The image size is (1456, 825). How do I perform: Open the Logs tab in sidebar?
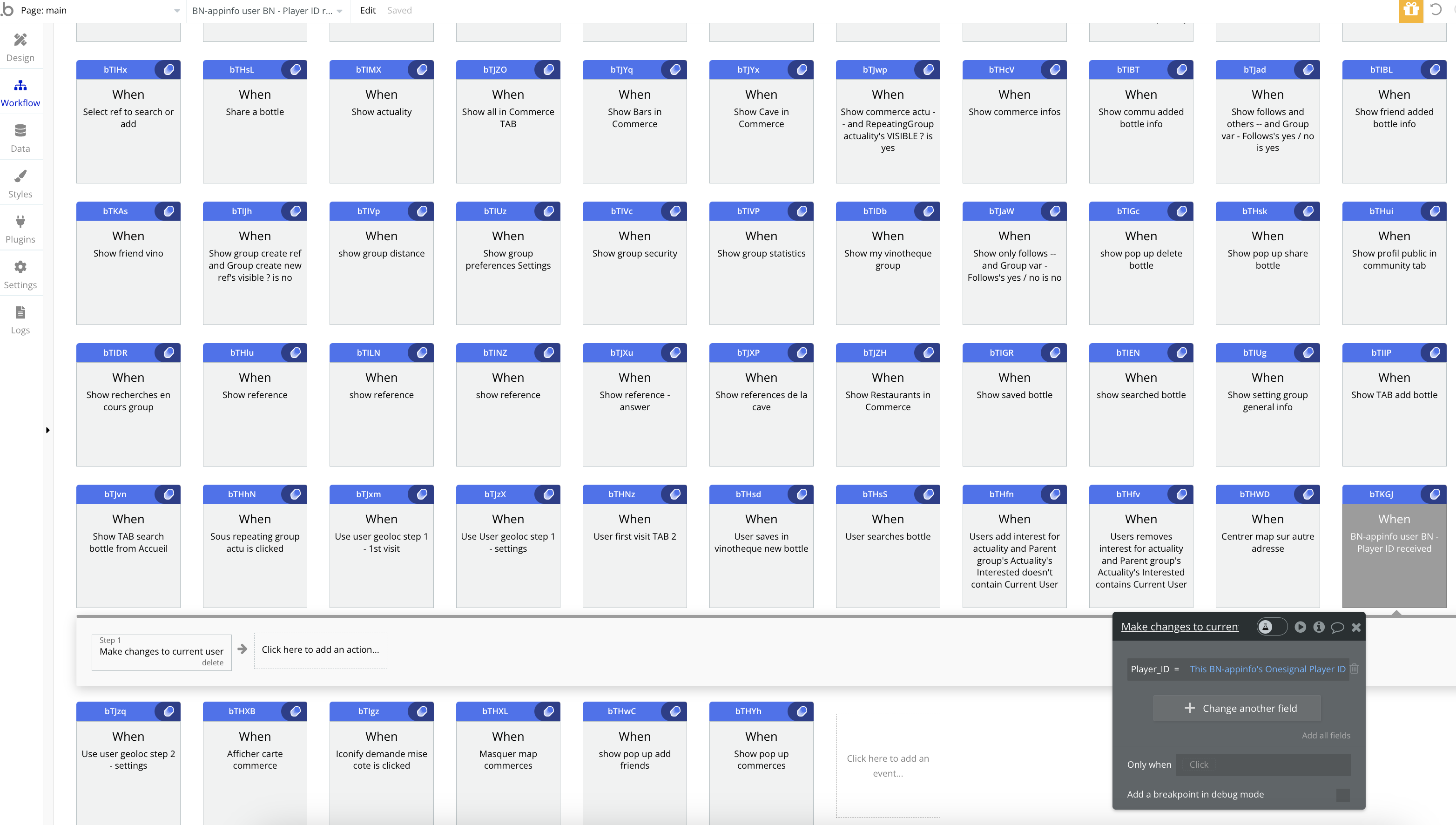(20, 319)
